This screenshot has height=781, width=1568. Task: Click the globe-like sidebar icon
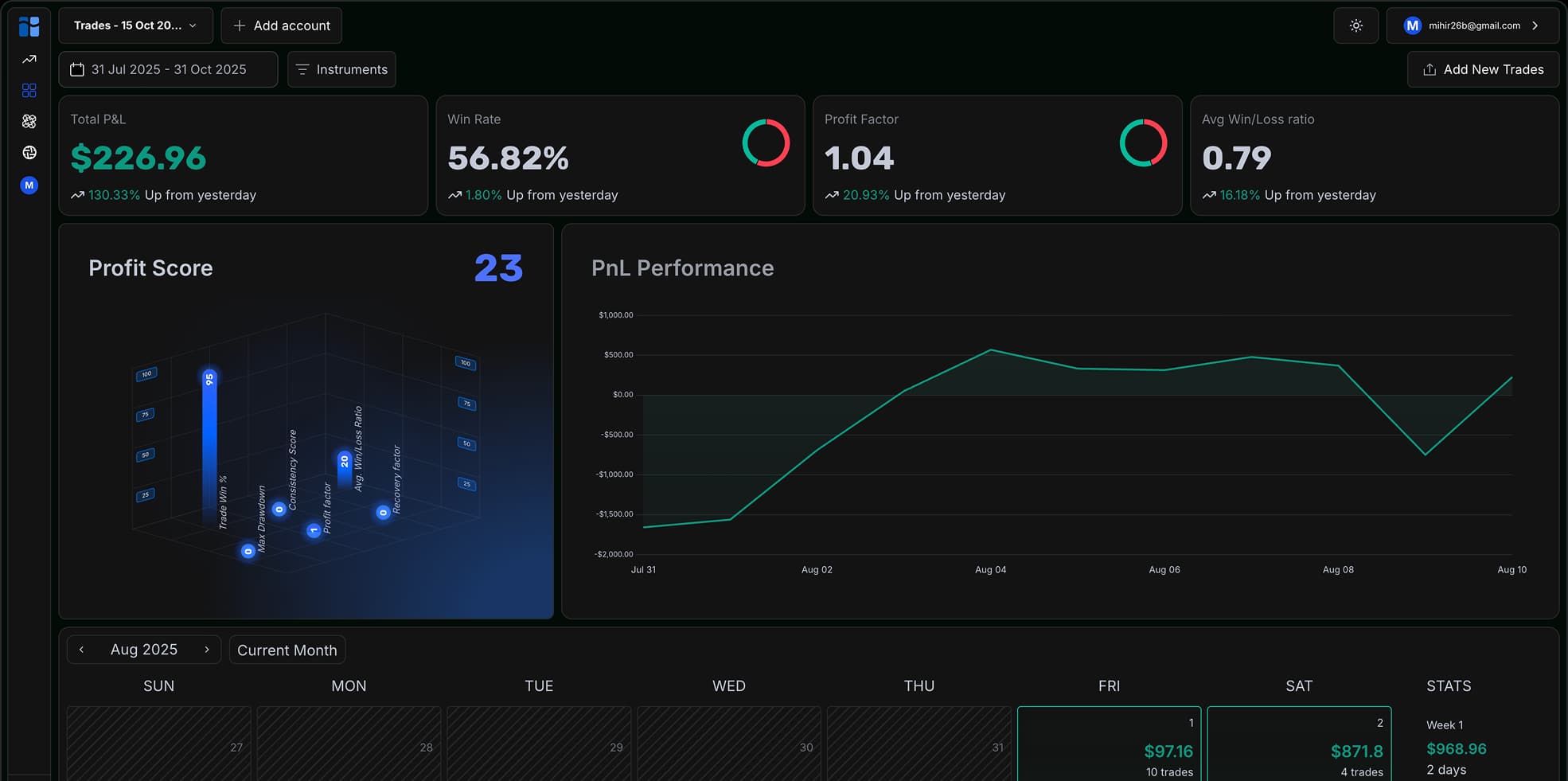(29, 152)
